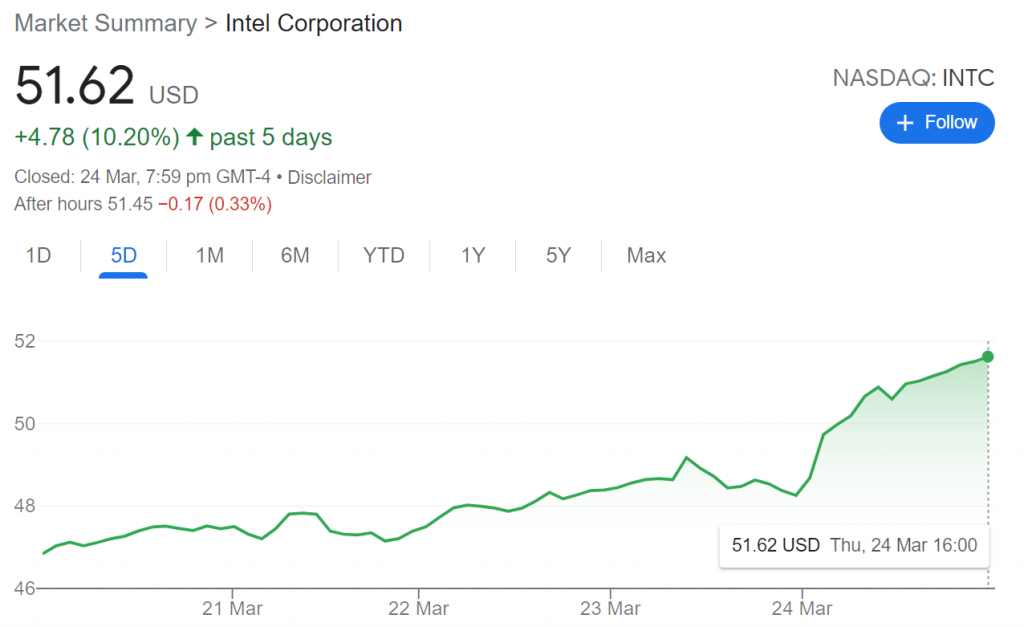Click the green up-arrow beside past 5 days
Image resolution: width=1024 pixels, height=627 pixels.
pos(195,137)
